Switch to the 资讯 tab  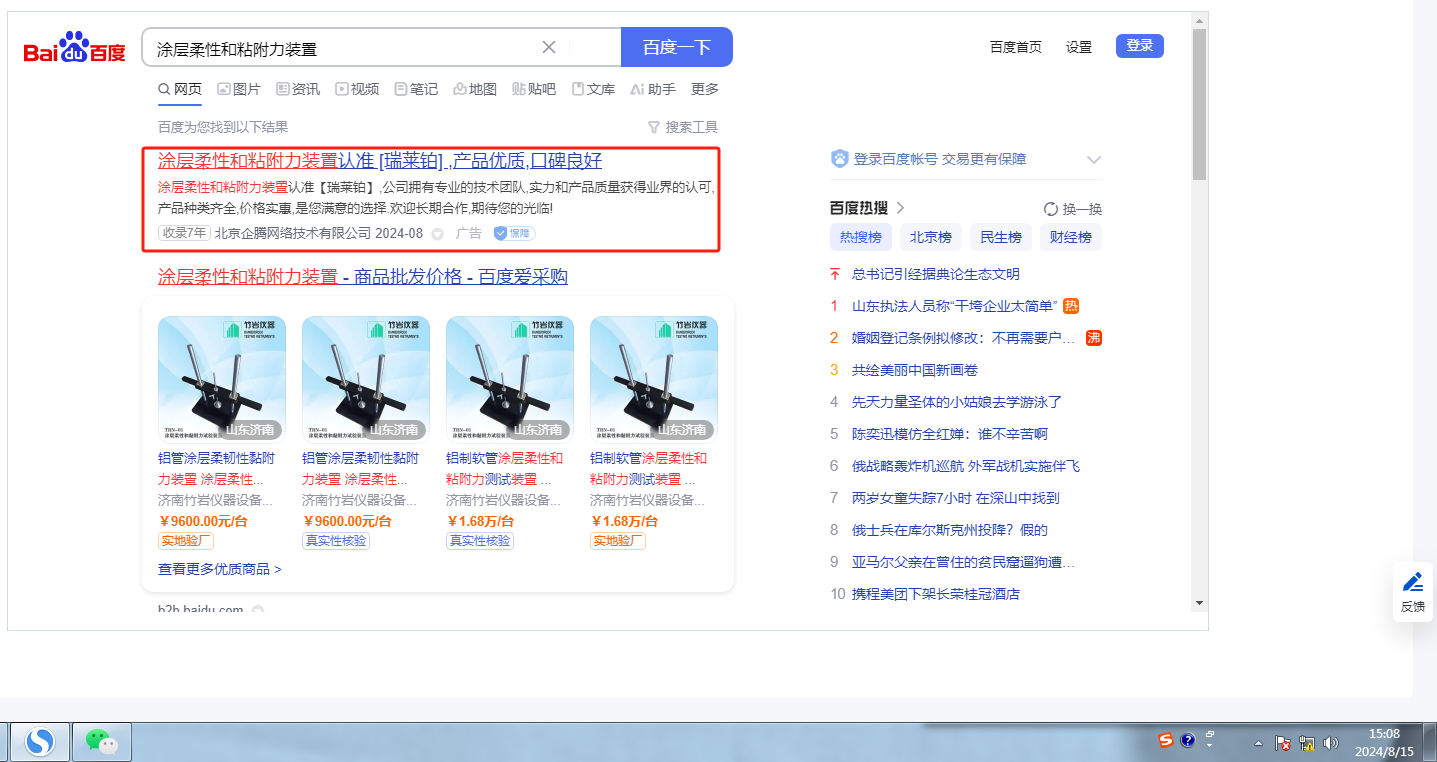pos(298,89)
